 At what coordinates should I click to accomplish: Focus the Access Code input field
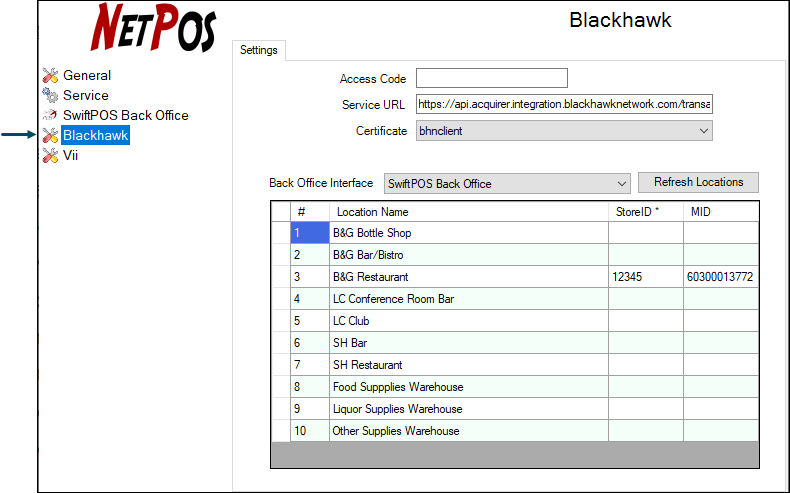tap(492, 78)
